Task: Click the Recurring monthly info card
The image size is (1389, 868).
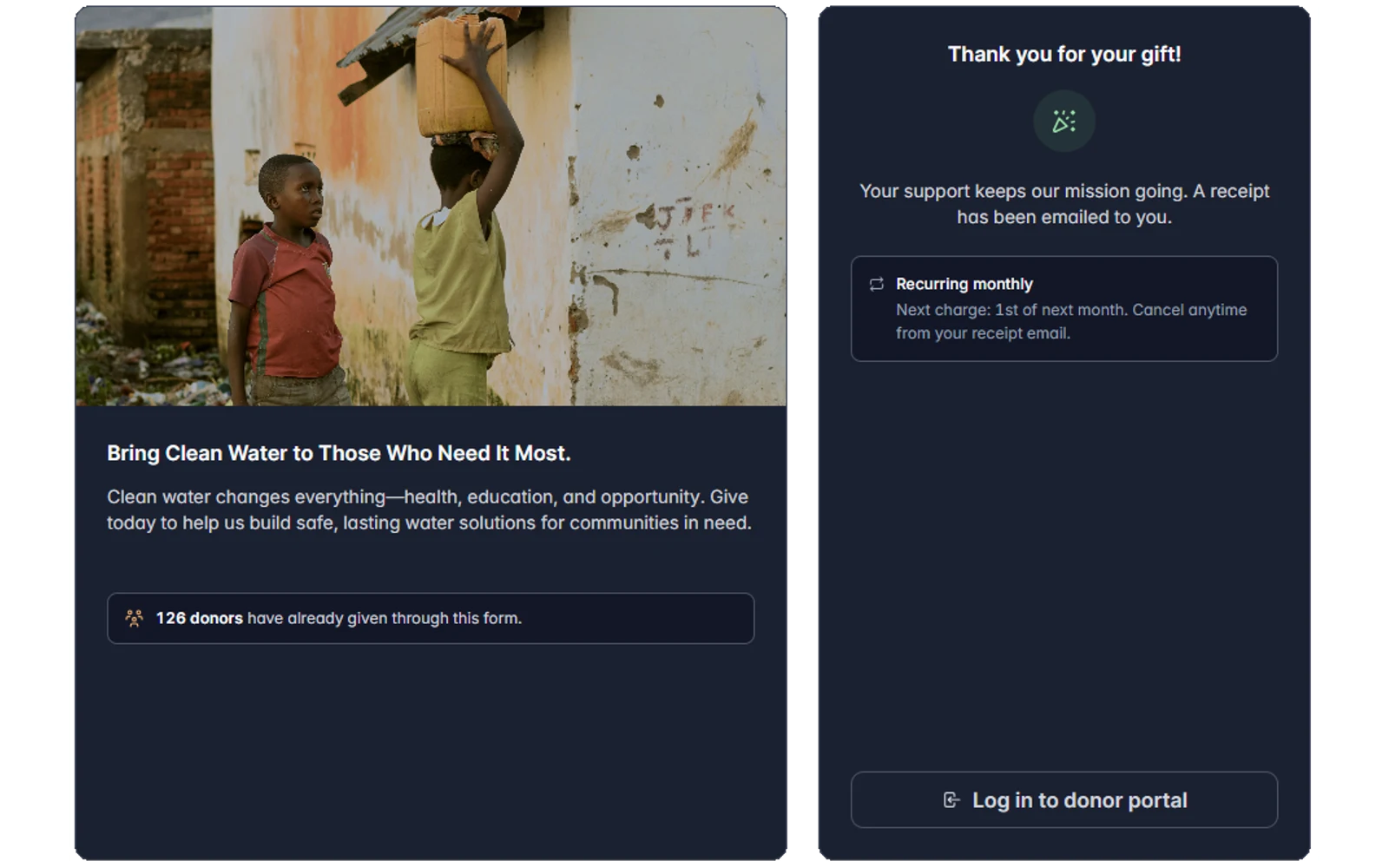Action: (1063, 308)
